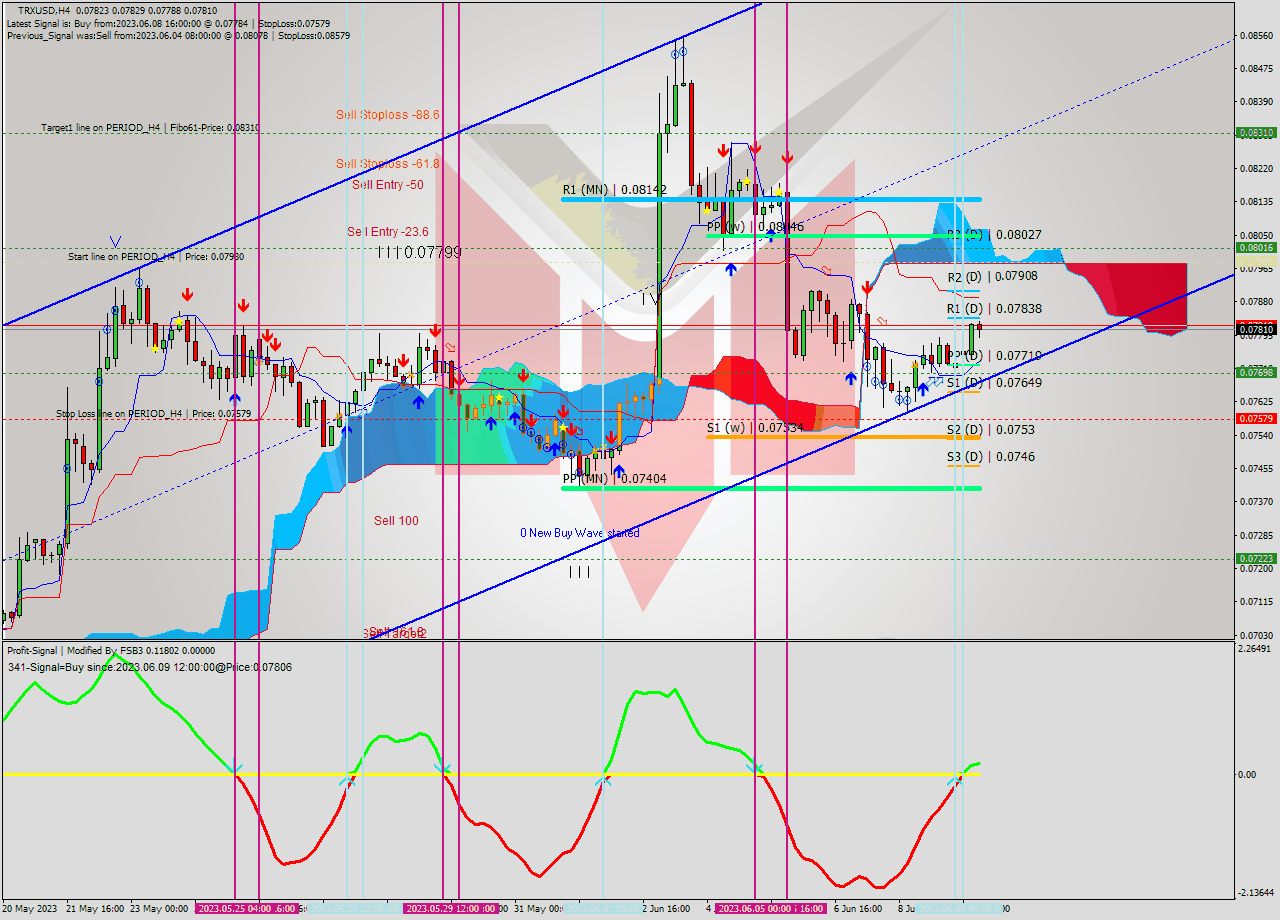Screen dimensions: 1280x920
Task: Click the 'Sell Entry -23.6' label
Action: (x=388, y=232)
